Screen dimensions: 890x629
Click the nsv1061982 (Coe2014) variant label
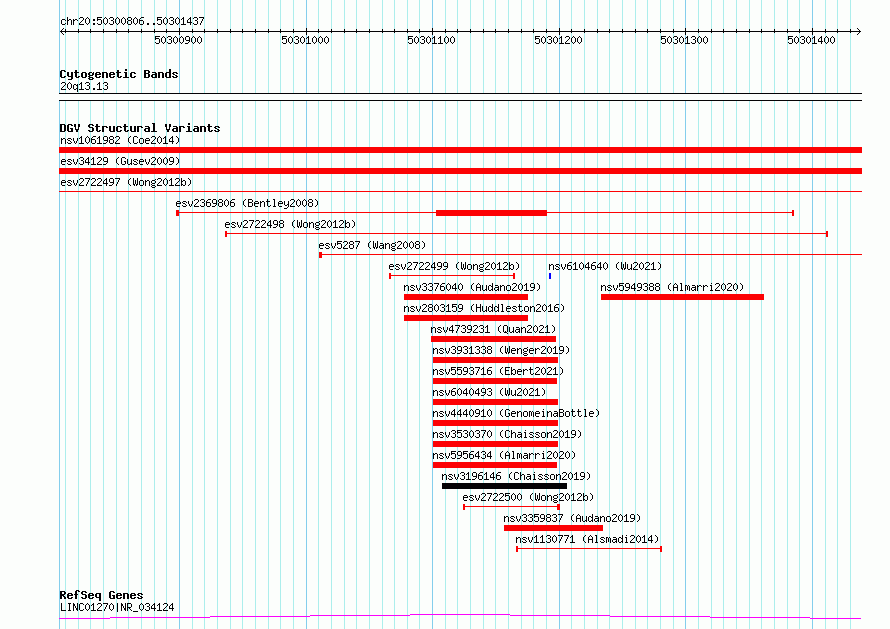pyautogui.click(x=120, y=140)
